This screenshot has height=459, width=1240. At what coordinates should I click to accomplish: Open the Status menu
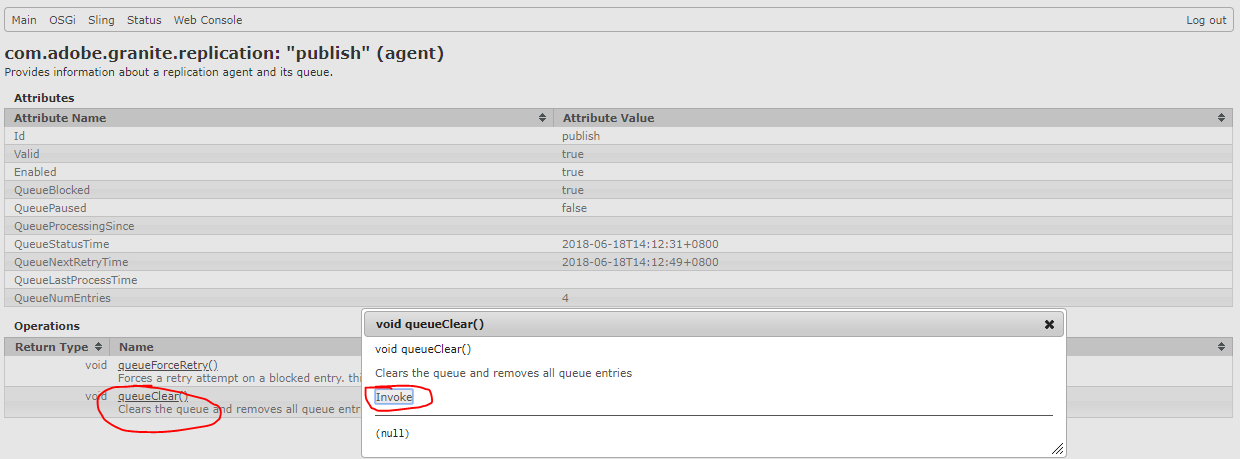pos(144,20)
